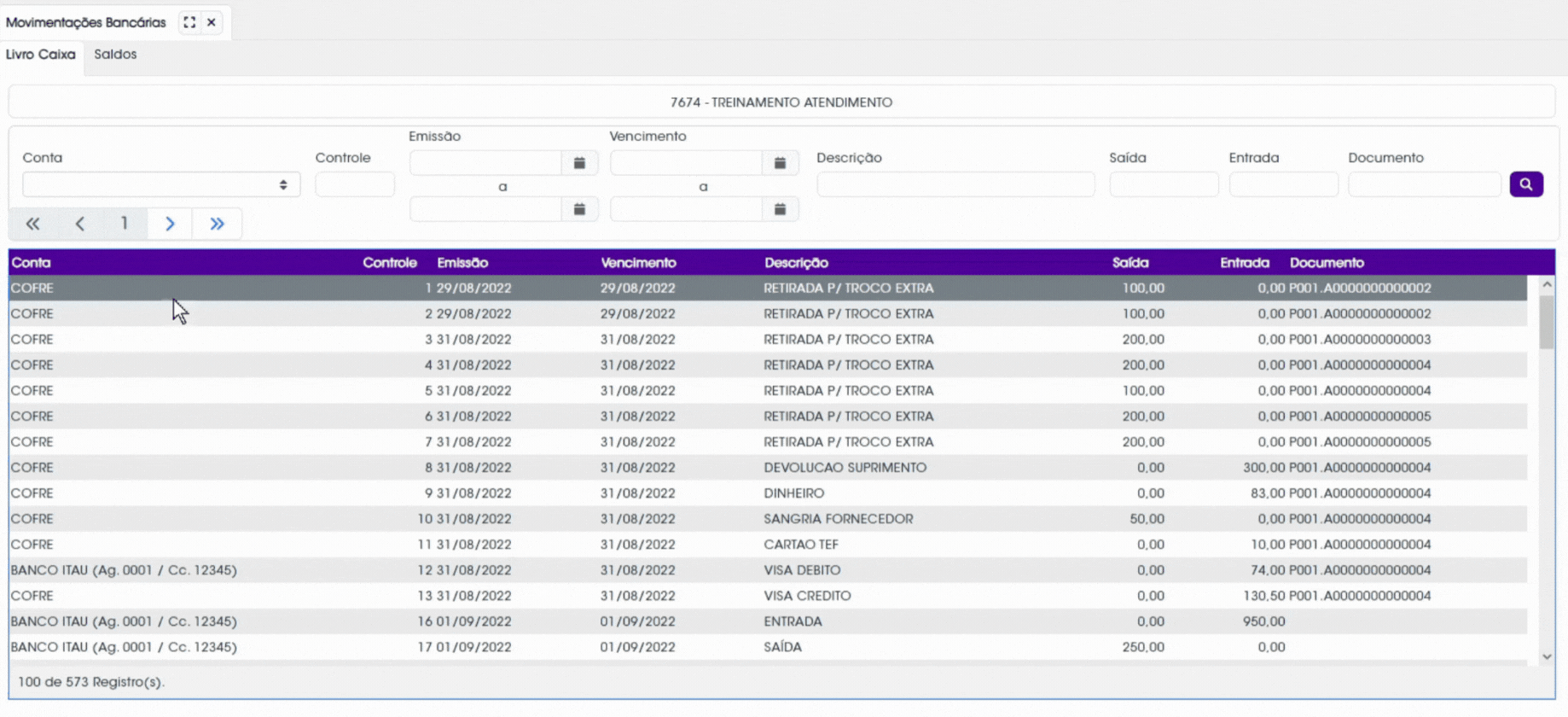Select COFRE account in control 13 row
This screenshot has width=1568, height=717.
32,596
